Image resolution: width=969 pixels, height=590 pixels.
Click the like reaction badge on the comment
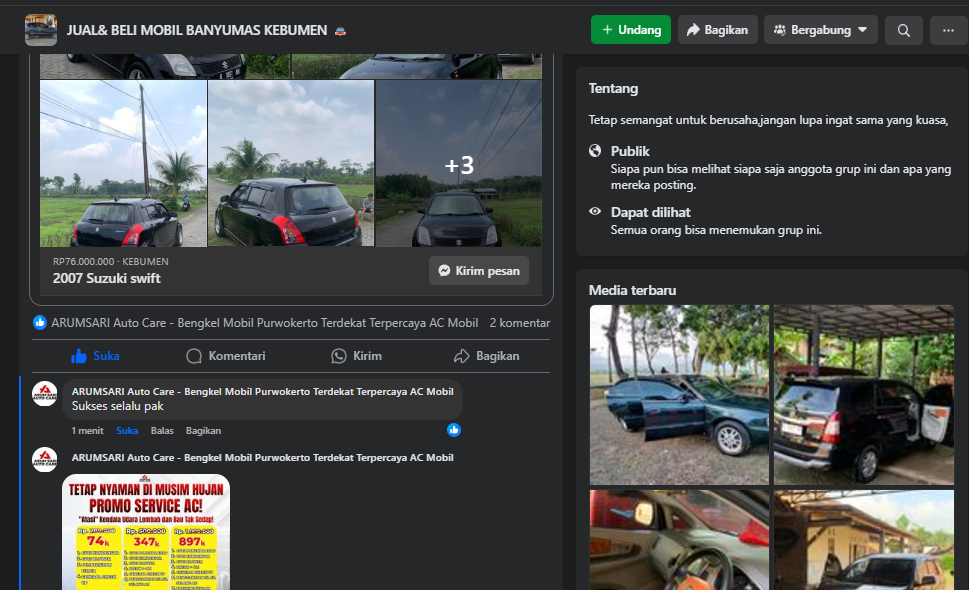point(454,430)
